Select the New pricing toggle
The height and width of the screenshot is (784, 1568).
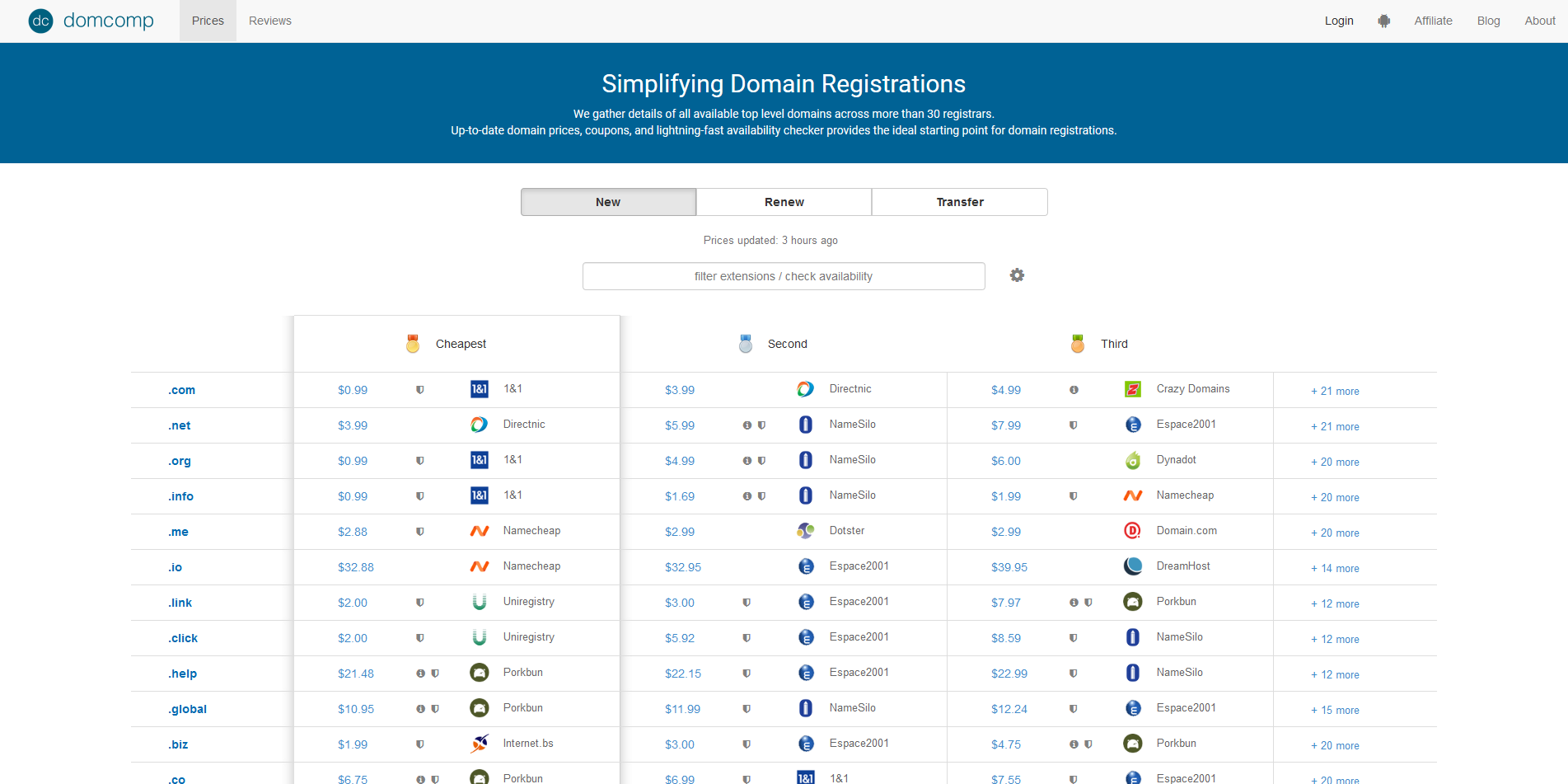pyautogui.click(x=608, y=202)
